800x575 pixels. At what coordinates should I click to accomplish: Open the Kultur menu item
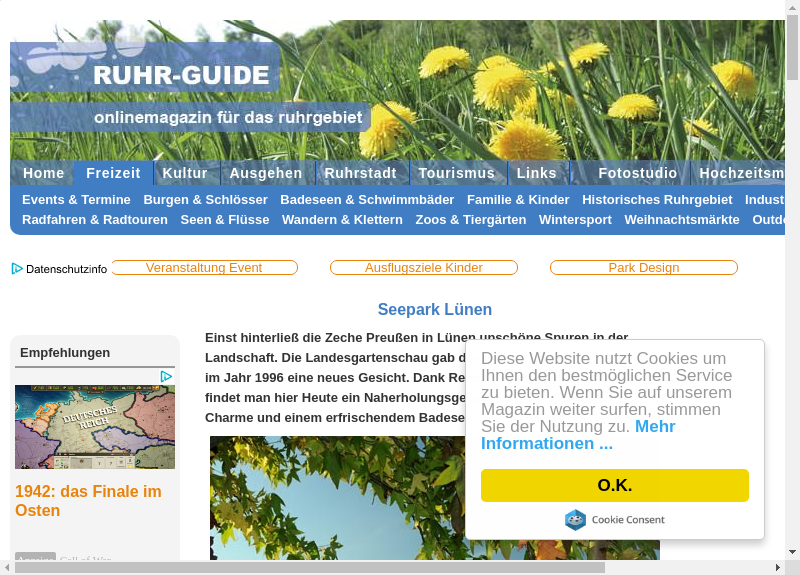point(185,173)
